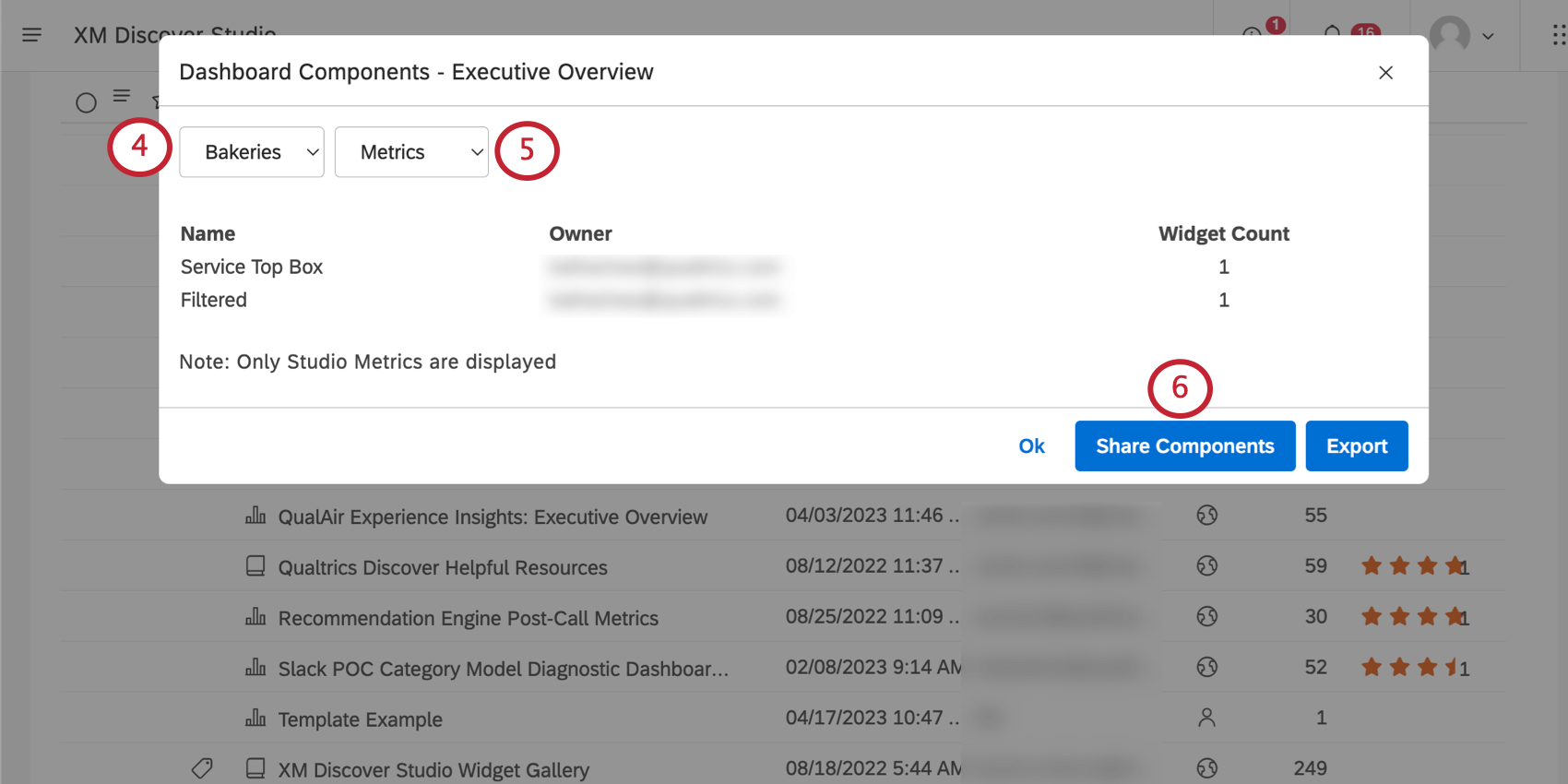Click the book icon for Qualtrics Discover Helpful Resources
This screenshot has width=1568, height=784.
[255, 566]
